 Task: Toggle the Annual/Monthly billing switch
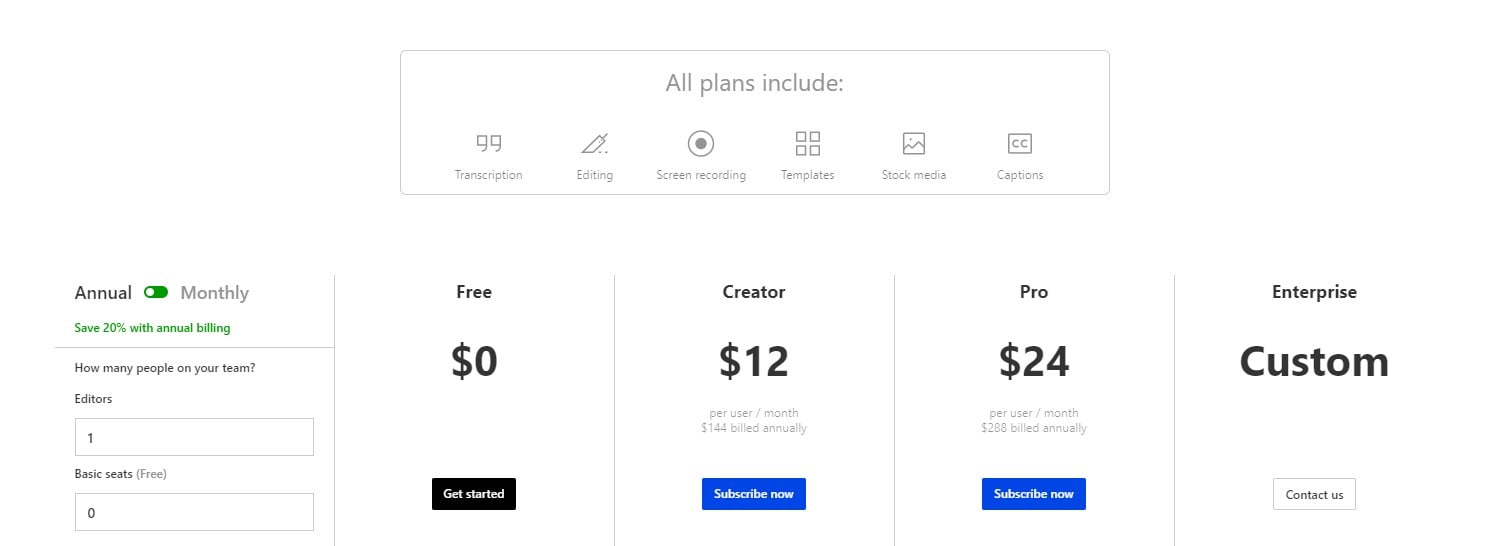(156, 292)
